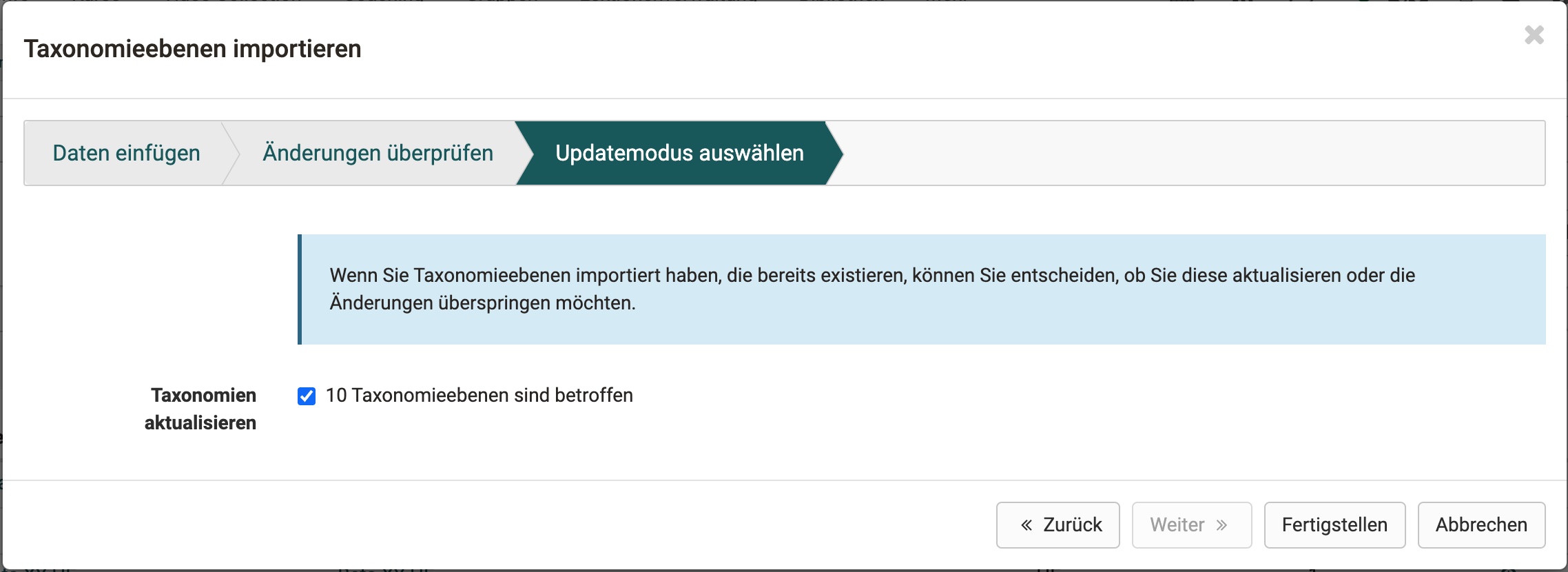The image size is (1568, 572).
Task: Select the active Updatemodus auswählen step
Action: 679,152
